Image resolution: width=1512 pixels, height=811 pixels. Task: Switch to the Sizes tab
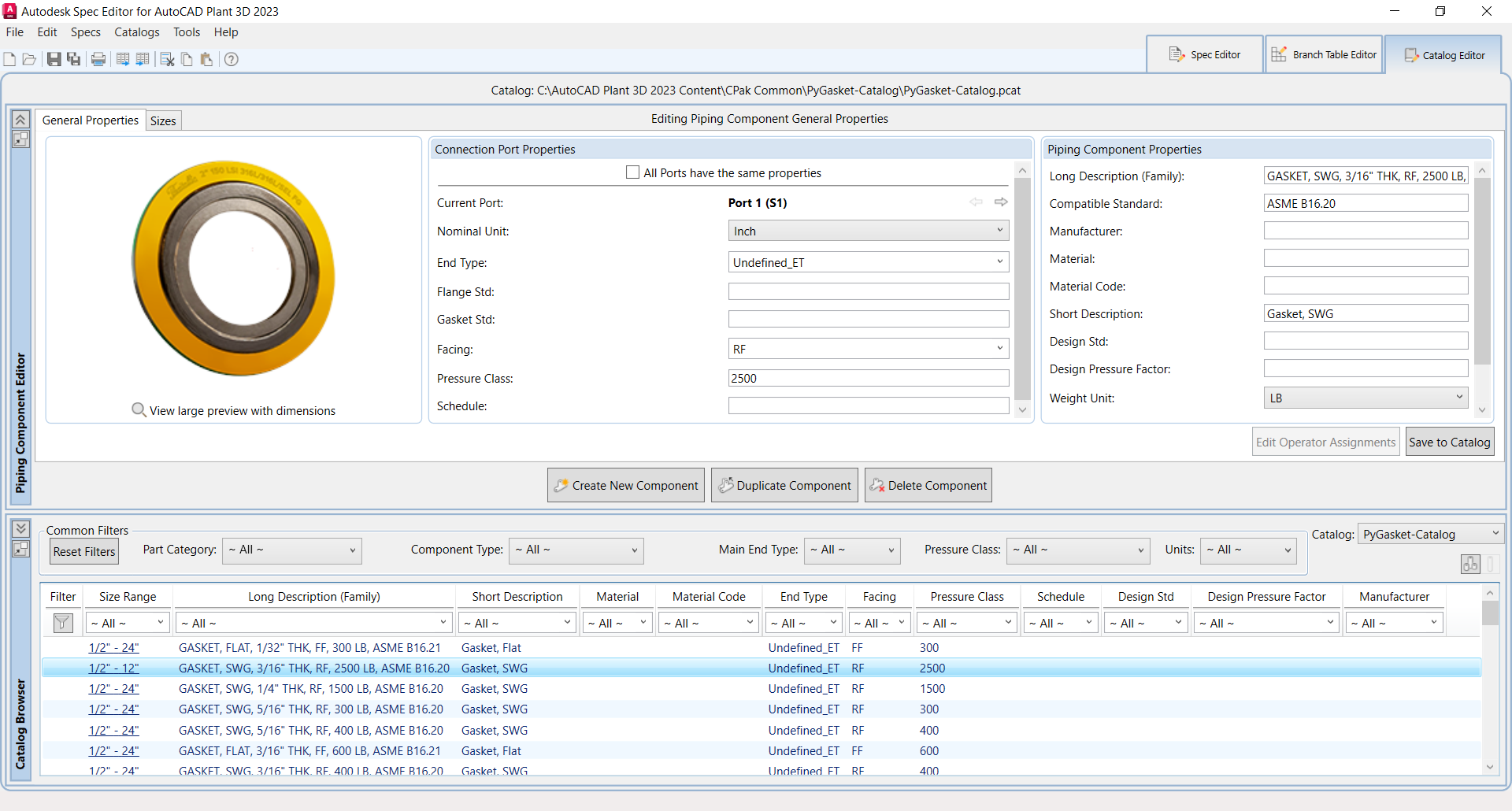[163, 120]
